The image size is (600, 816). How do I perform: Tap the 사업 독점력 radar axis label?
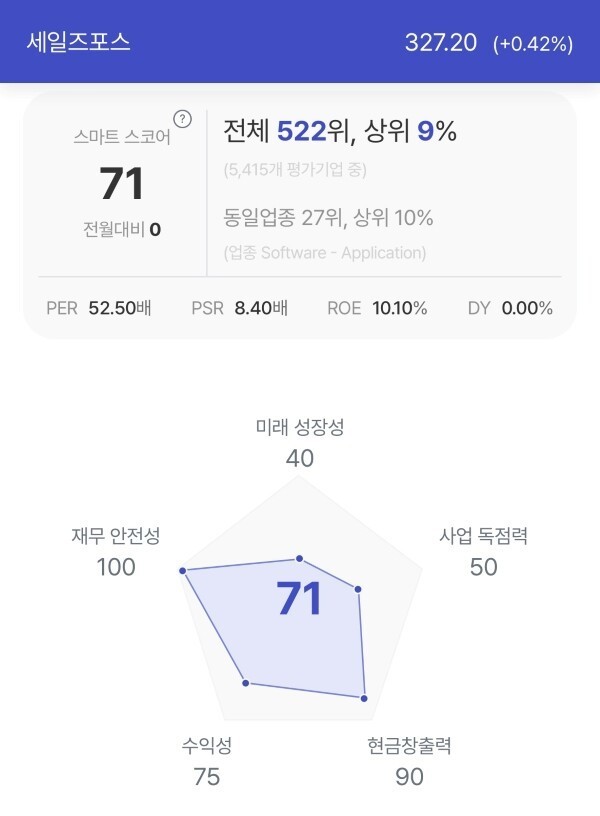pyautogui.click(x=483, y=537)
